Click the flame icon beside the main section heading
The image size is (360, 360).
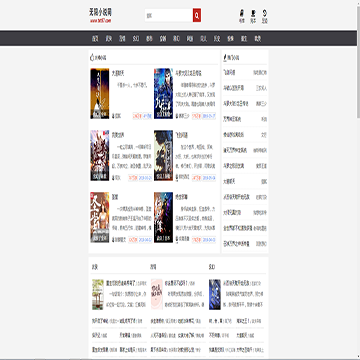[92, 58]
